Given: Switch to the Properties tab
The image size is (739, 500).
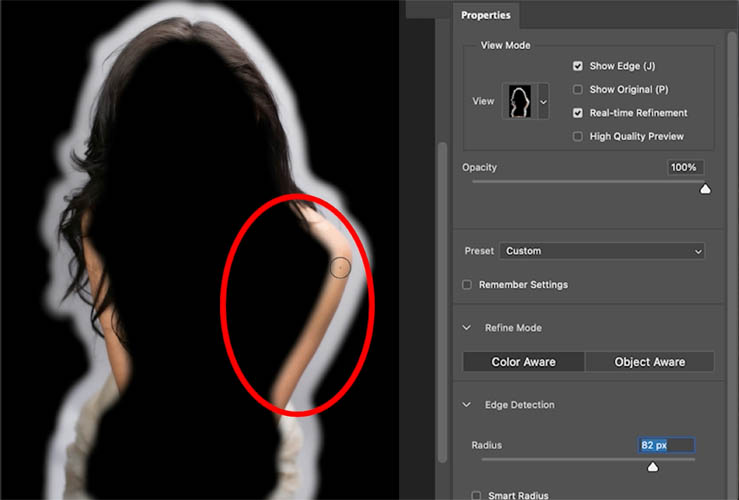Looking at the screenshot, I should [x=485, y=15].
